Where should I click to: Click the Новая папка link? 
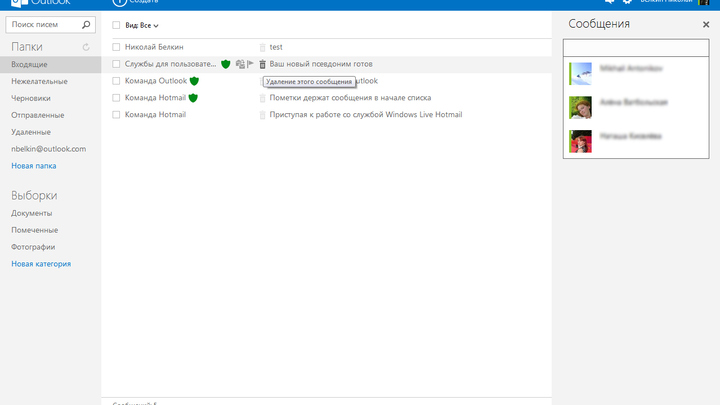[34, 166]
